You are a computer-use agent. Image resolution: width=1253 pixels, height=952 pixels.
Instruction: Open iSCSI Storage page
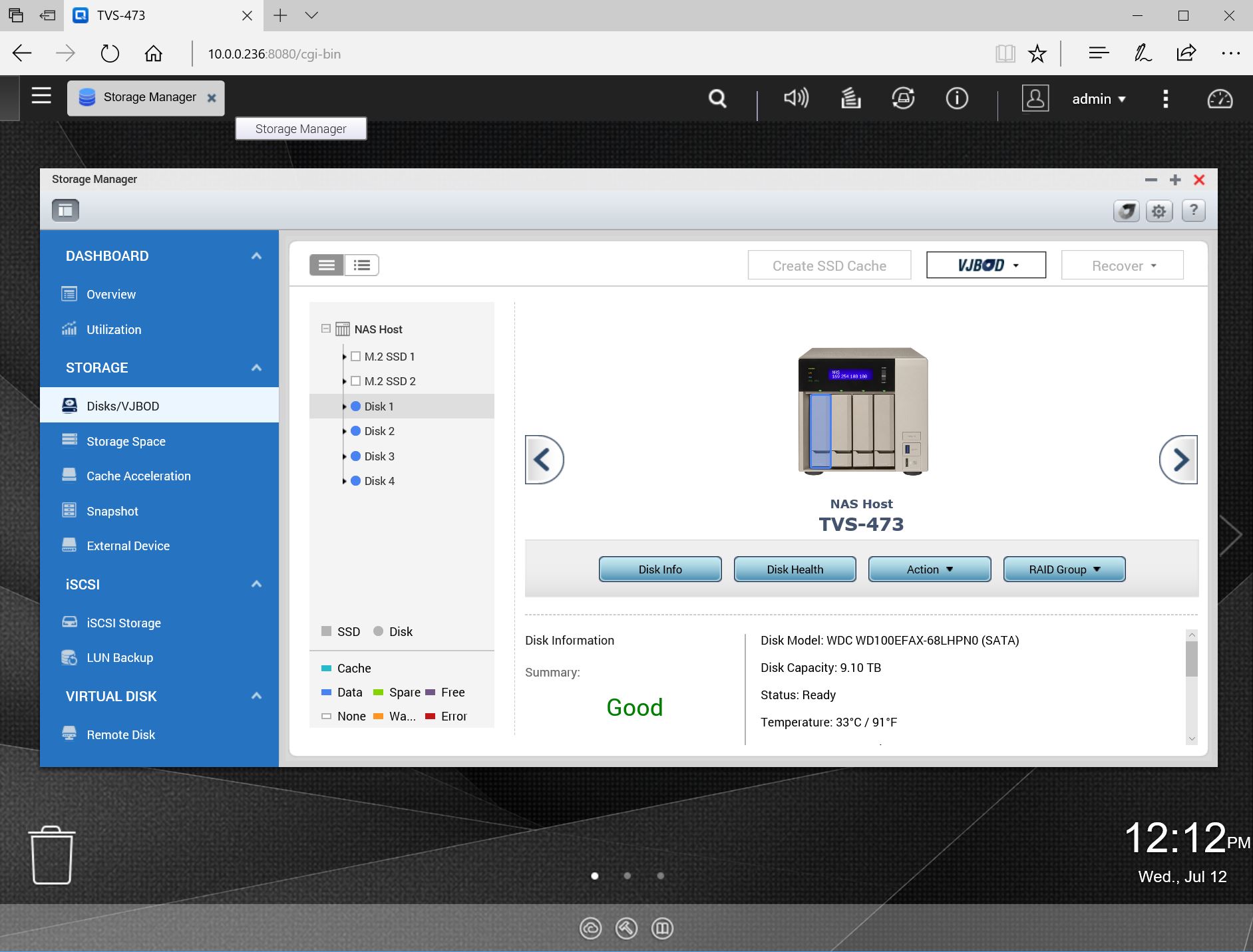tap(124, 623)
